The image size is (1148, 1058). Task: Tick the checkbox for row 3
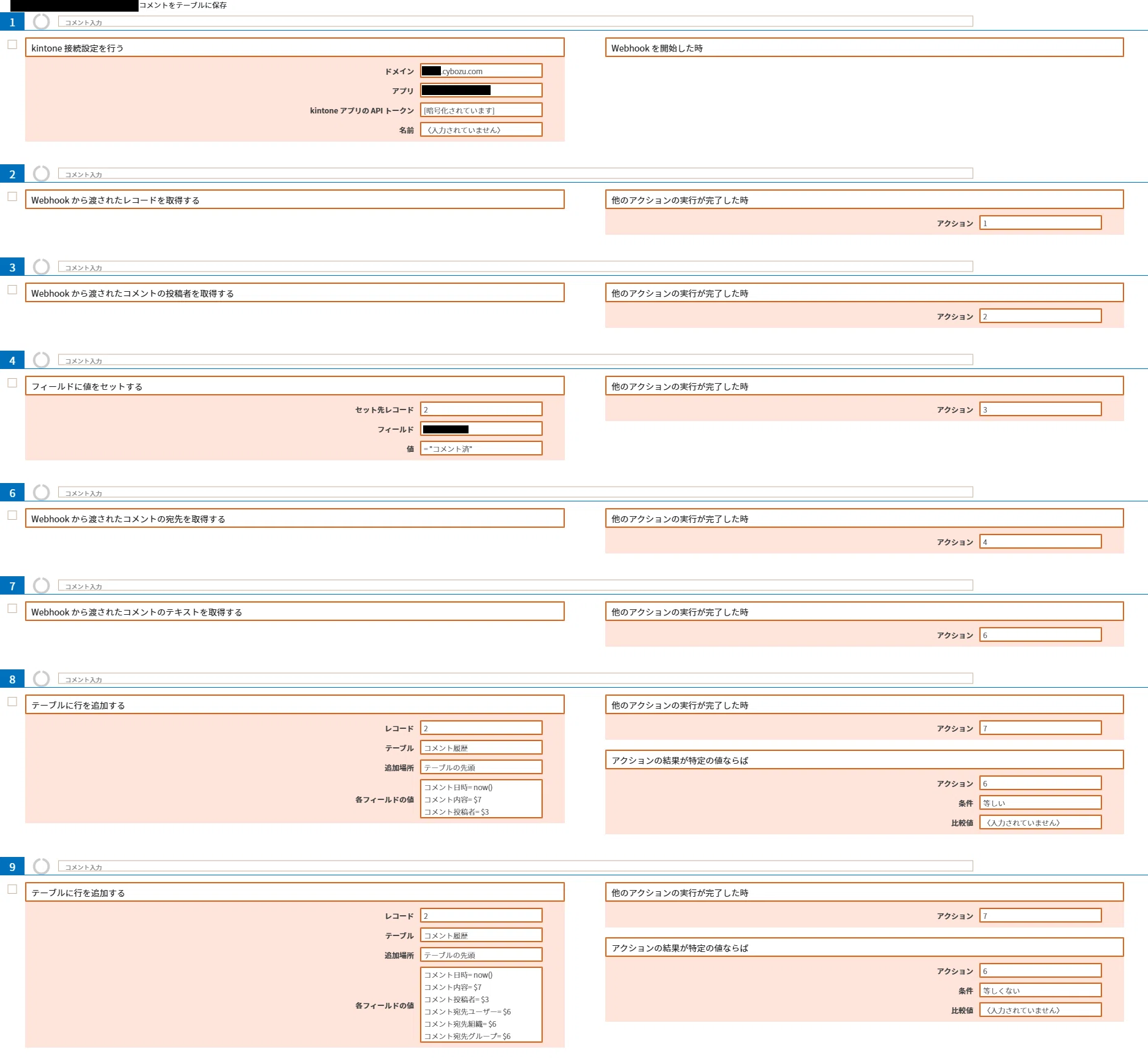[12, 290]
